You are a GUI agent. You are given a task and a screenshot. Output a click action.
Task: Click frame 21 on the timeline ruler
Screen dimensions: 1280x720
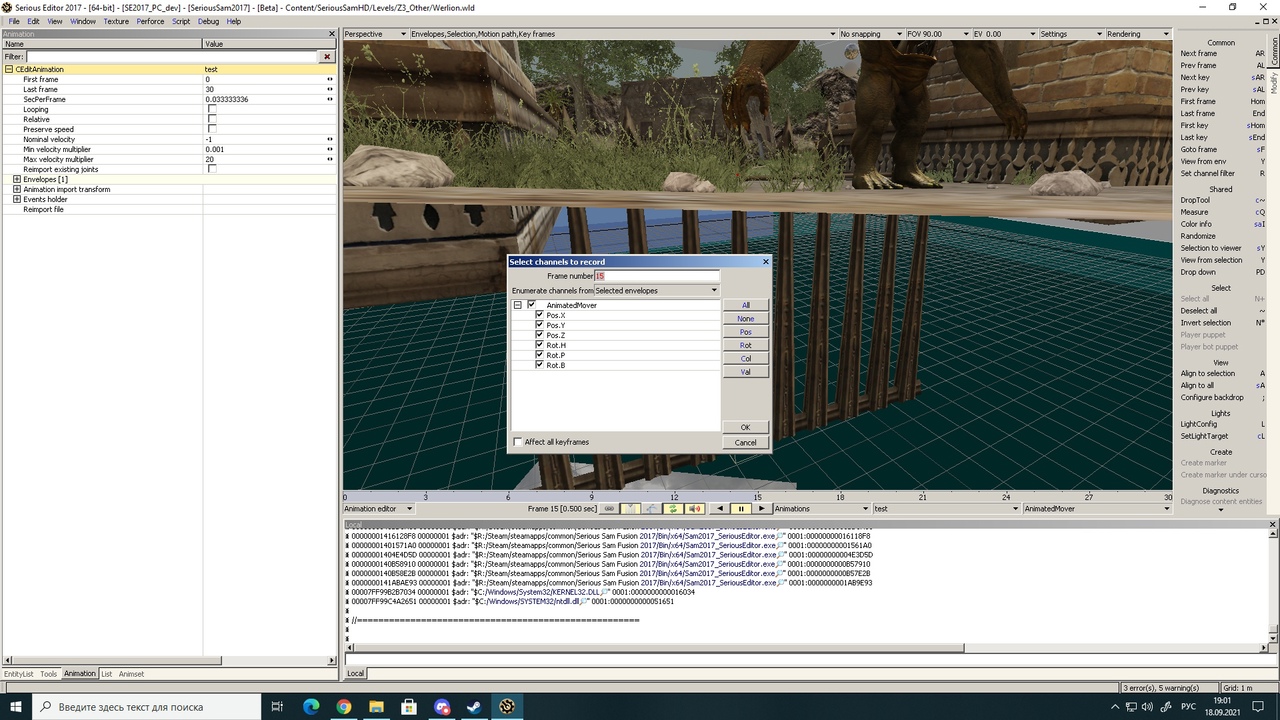(923, 497)
